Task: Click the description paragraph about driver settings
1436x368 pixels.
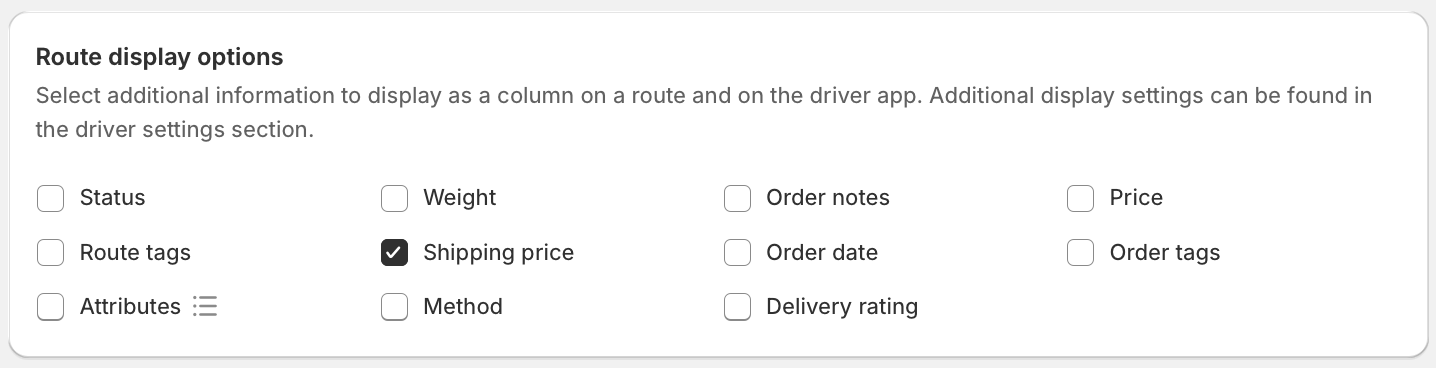Action: pos(704,113)
